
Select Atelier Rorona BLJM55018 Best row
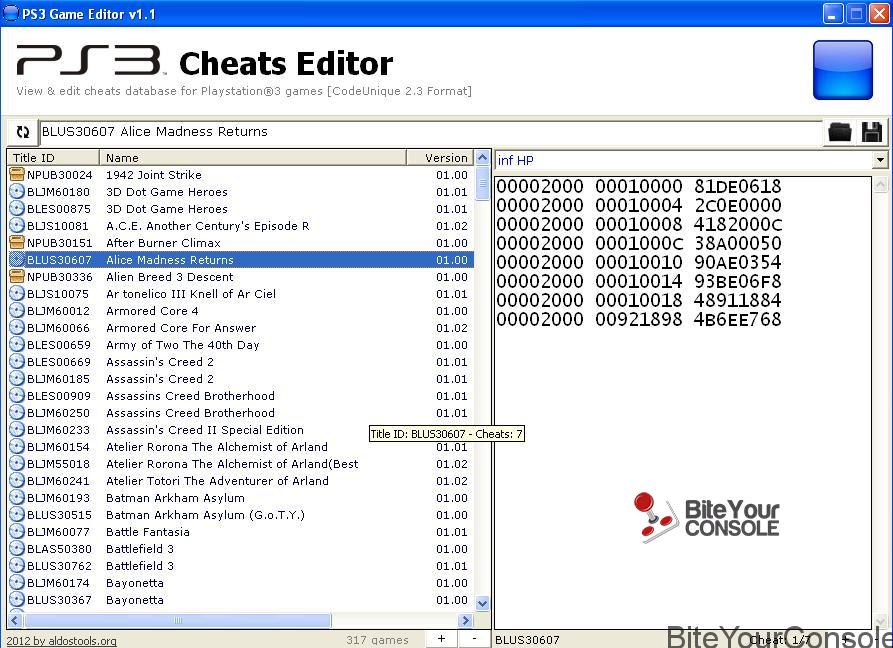click(241, 464)
